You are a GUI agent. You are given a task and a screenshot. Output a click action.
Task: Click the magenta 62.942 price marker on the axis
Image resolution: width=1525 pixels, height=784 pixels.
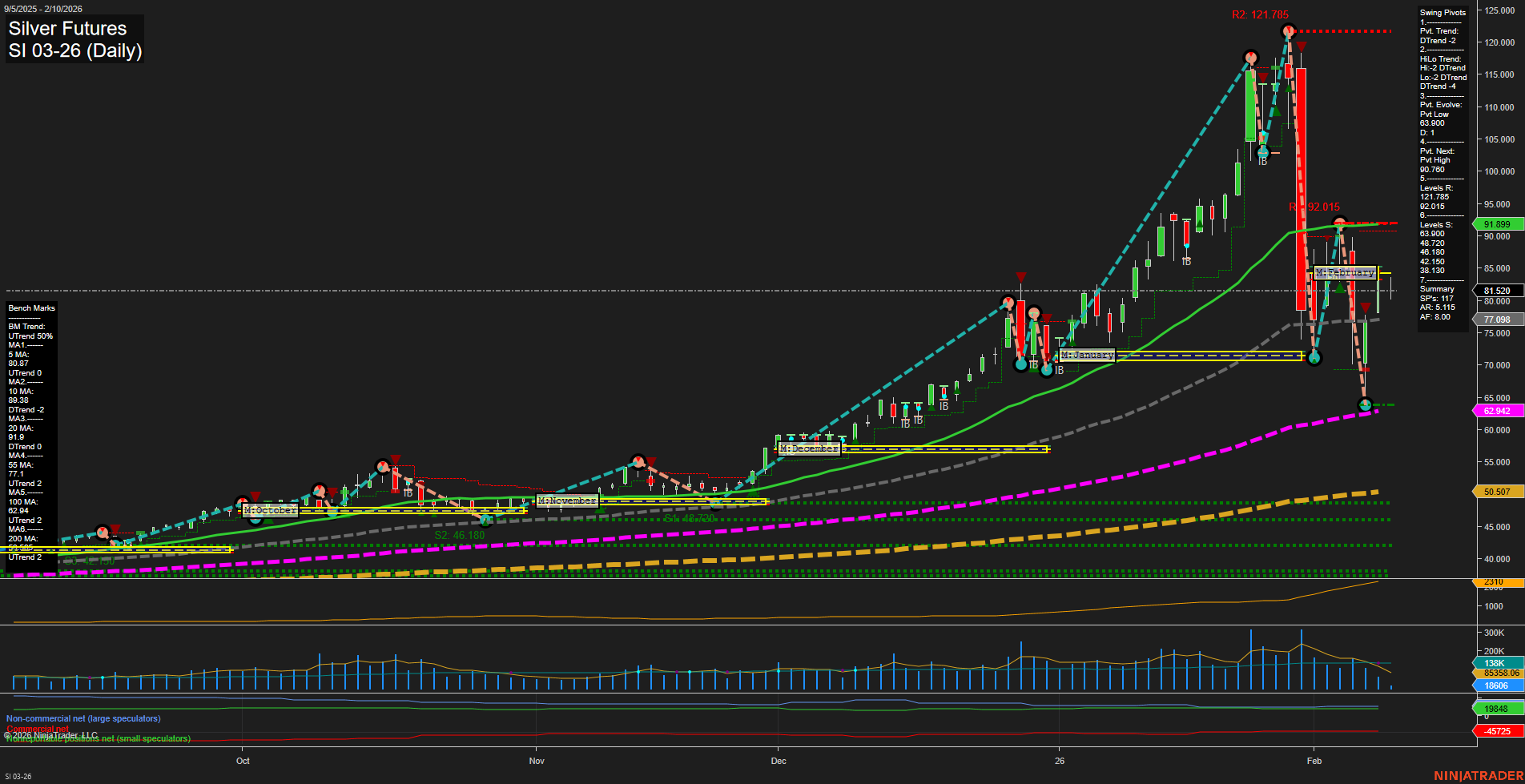tap(1496, 410)
